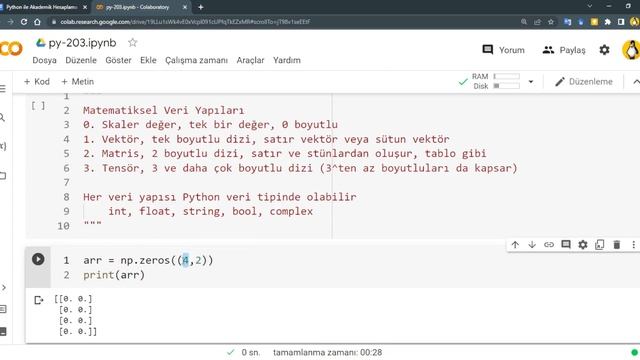Run the np.zeros code cell
The height and width of the screenshot is (360, 640).
pyautogui.click(x=38, y=259)
